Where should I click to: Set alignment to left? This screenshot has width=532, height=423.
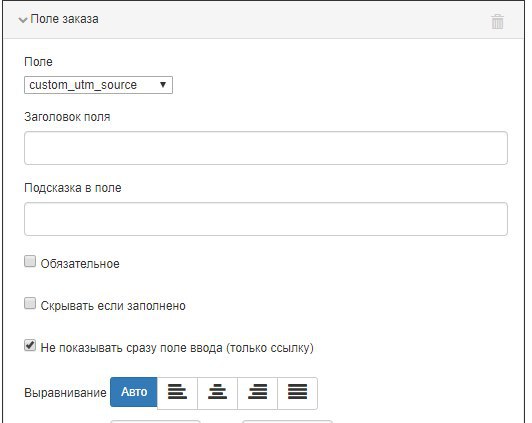pos(177,392)
